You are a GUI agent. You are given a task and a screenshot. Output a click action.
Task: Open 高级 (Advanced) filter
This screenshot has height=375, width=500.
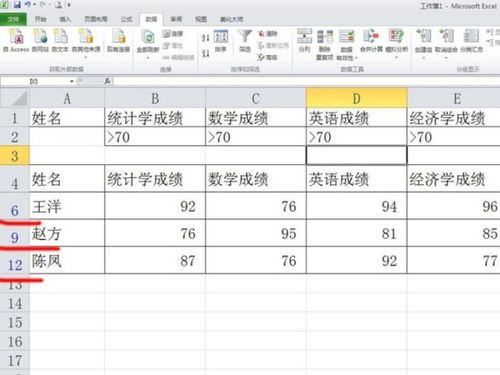point(268,57)
